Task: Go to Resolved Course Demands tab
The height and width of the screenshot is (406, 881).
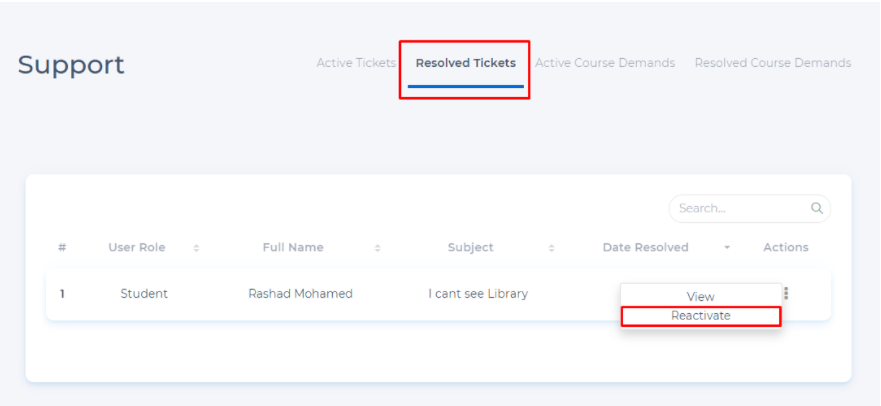Action: pos(773,63)
